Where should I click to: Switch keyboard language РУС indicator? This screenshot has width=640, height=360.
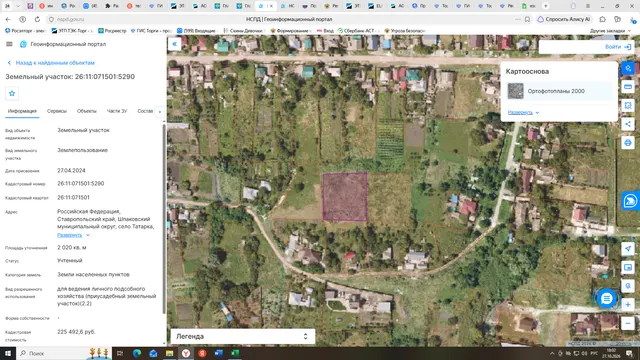(594, 353)
